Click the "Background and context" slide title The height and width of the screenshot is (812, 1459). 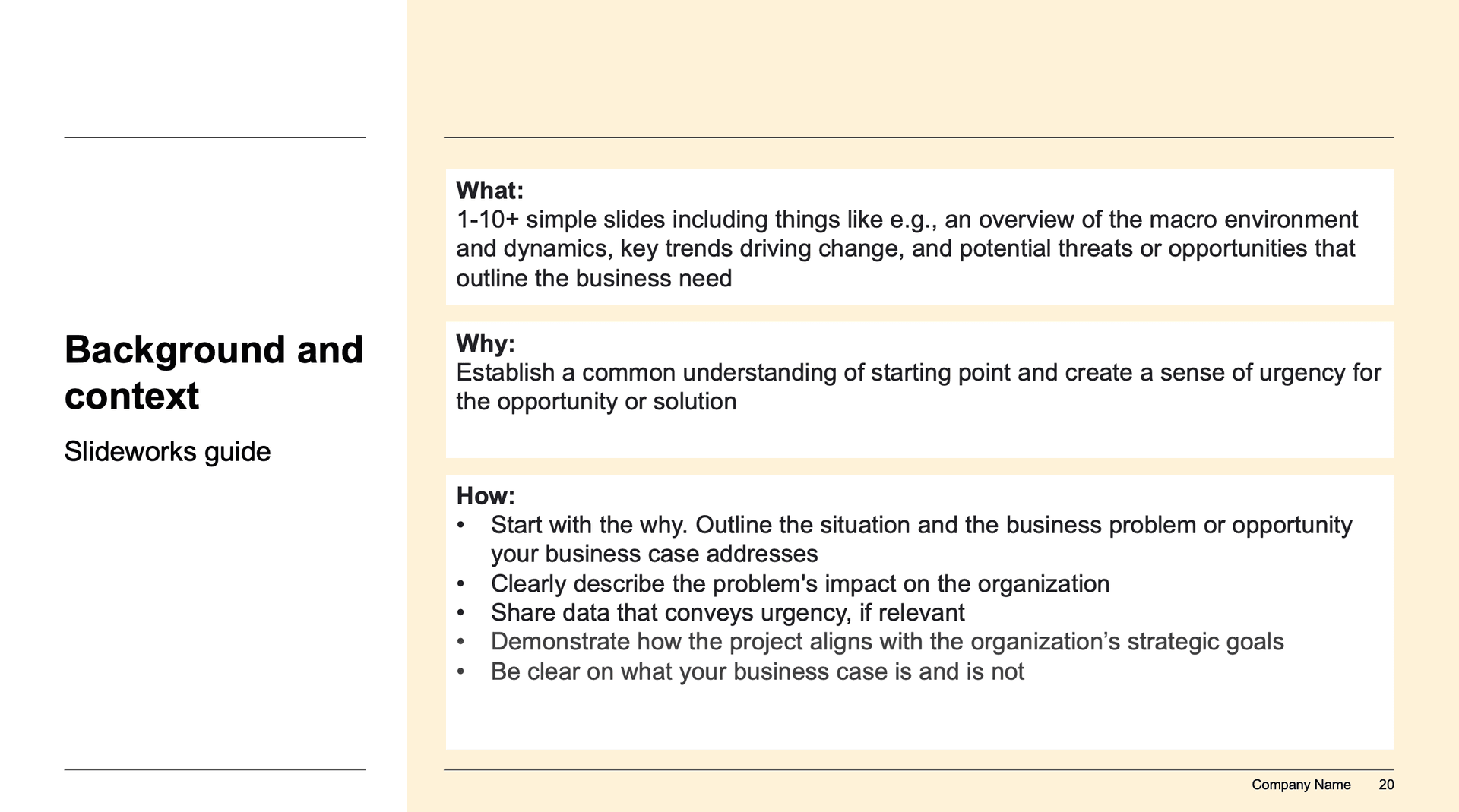pos(214,373)
